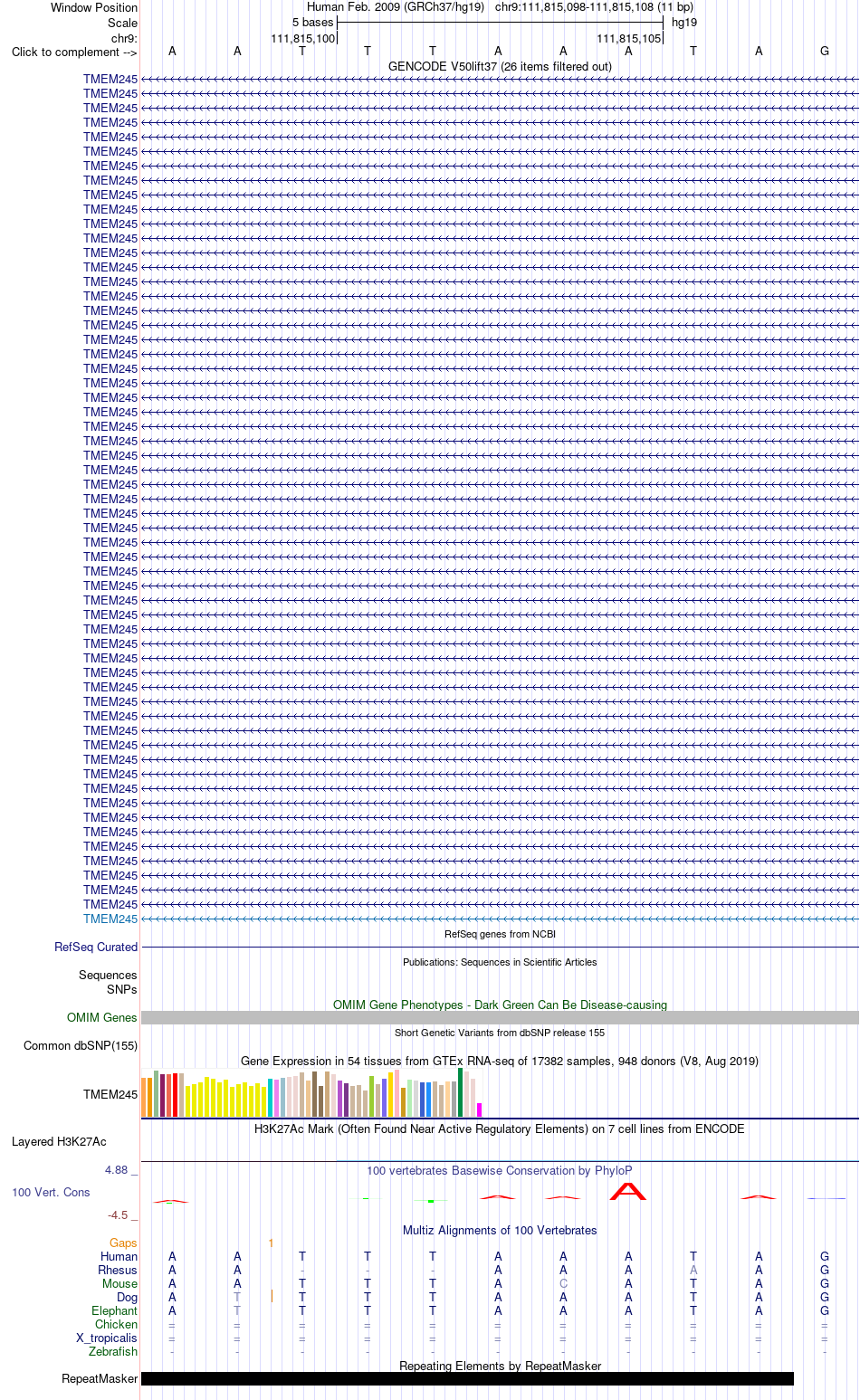
Task: Click the orange Gaps label
Action: pyautogui.click(x=123, y=1243)
